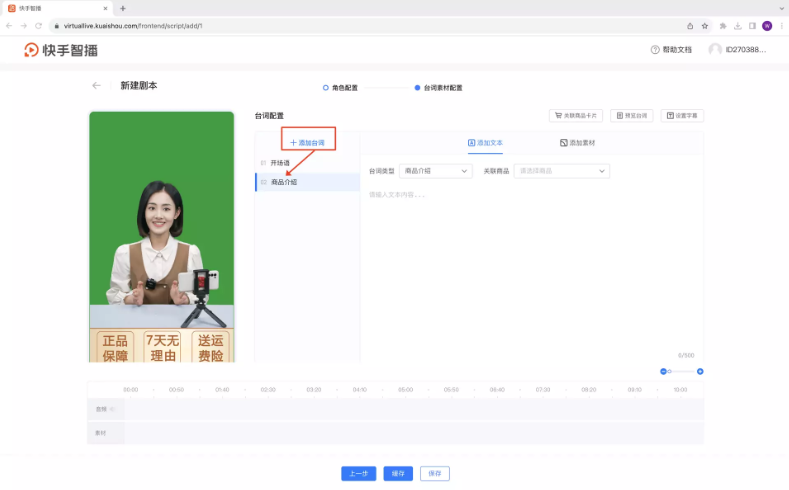Click the browser forward arrow
789x490 pixels.
[x=24, y=26]
